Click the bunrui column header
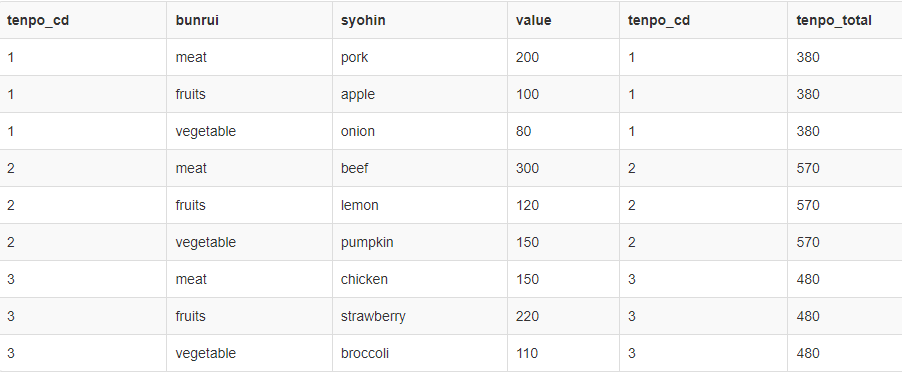The width and height of the screenshot is (902, 373). [x=249, y=20]
